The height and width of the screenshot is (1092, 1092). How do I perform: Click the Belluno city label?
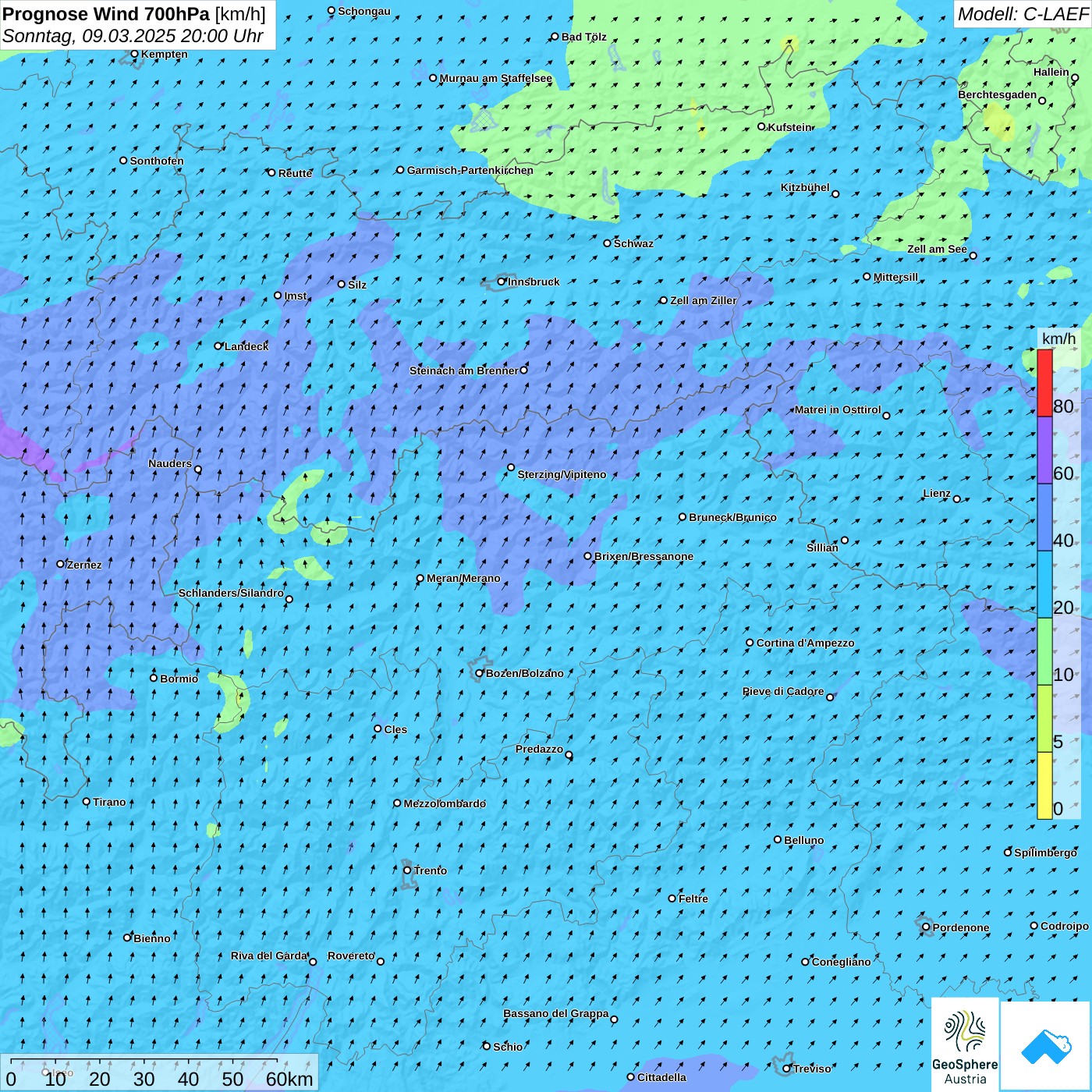(803, 840)
